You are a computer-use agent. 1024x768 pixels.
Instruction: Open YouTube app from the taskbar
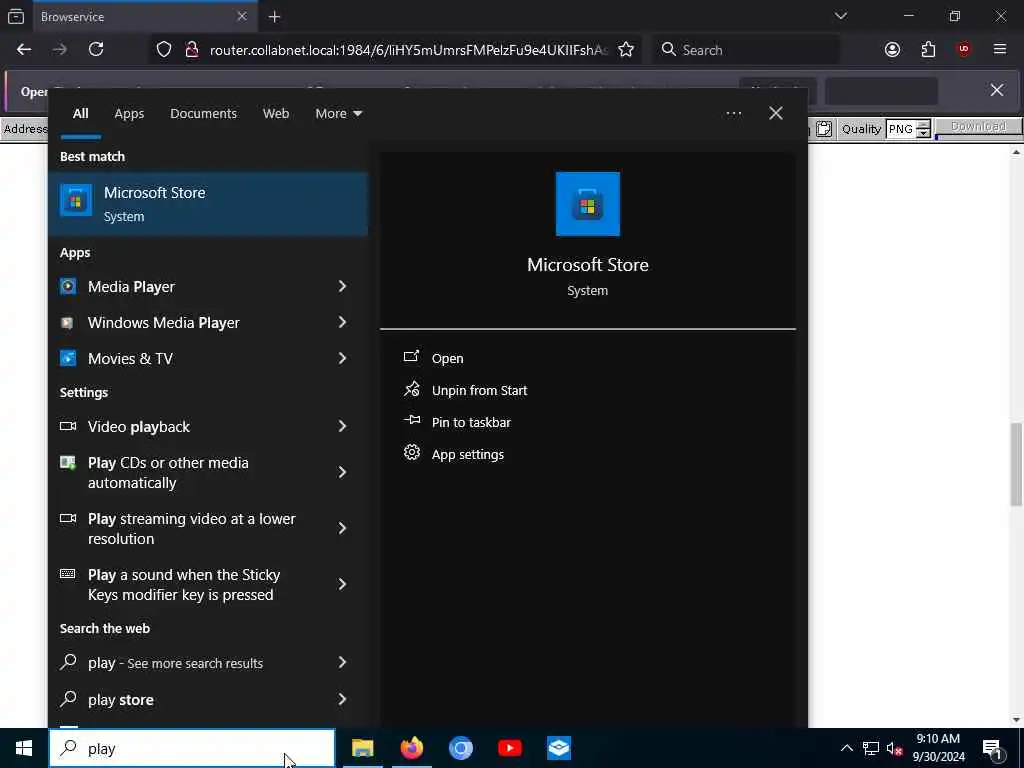pos(509,748)
